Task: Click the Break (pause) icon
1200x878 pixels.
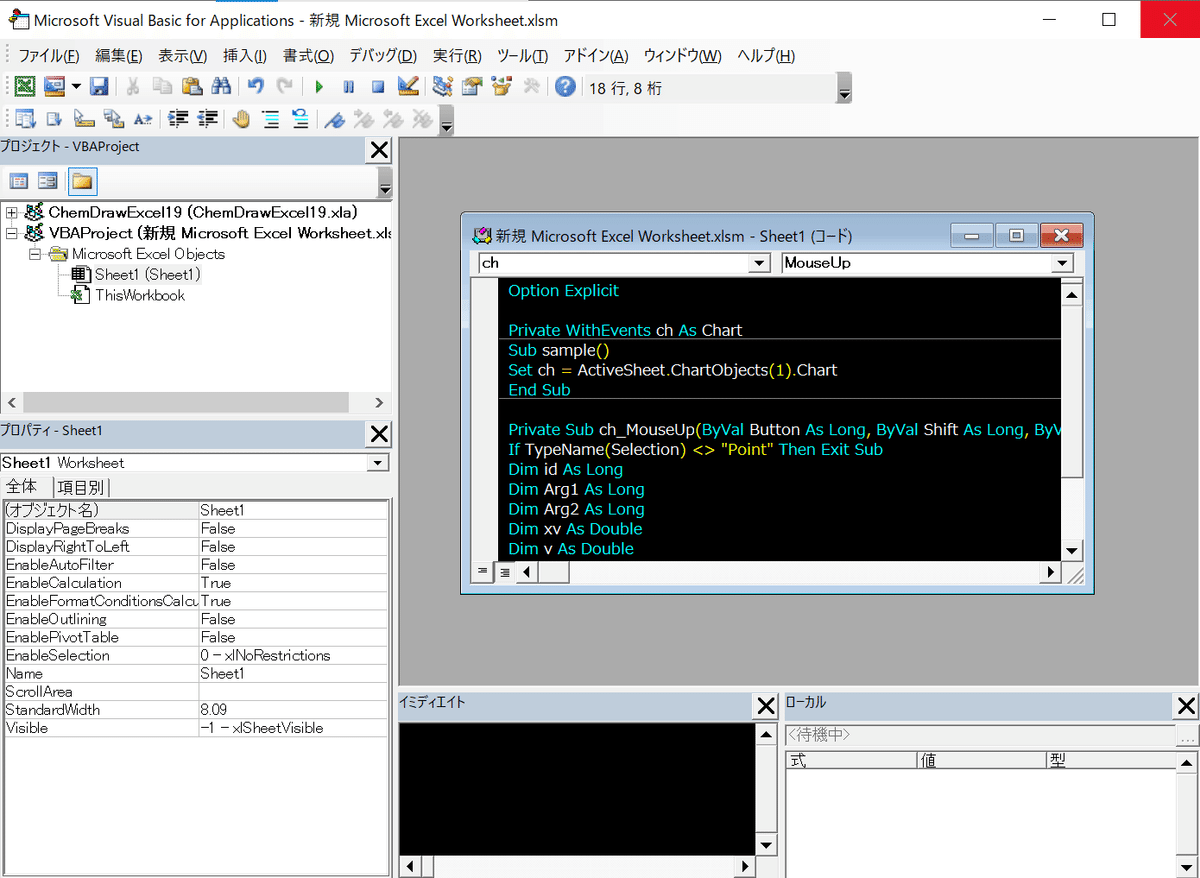Action: [x=348, y=87]
